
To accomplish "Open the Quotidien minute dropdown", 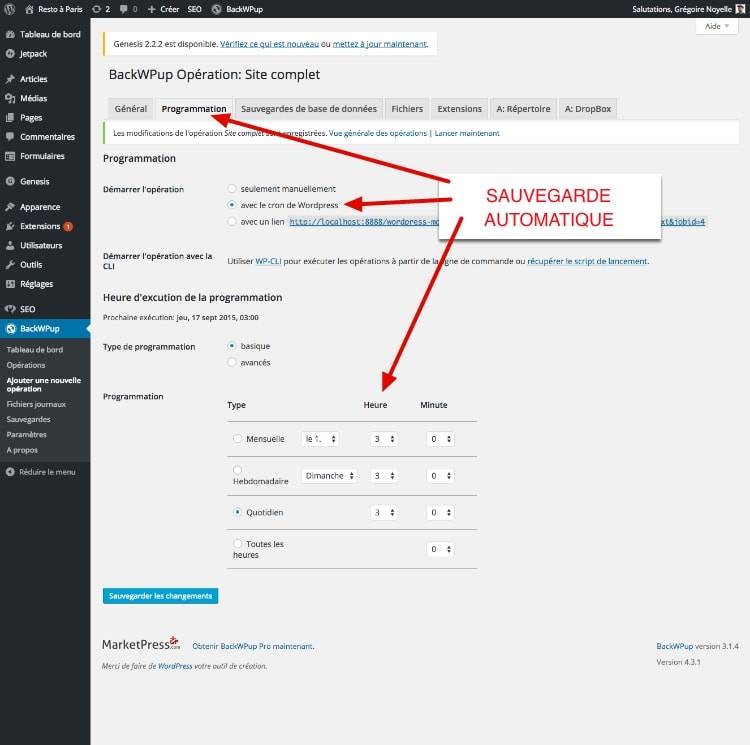I will (440, 513).
